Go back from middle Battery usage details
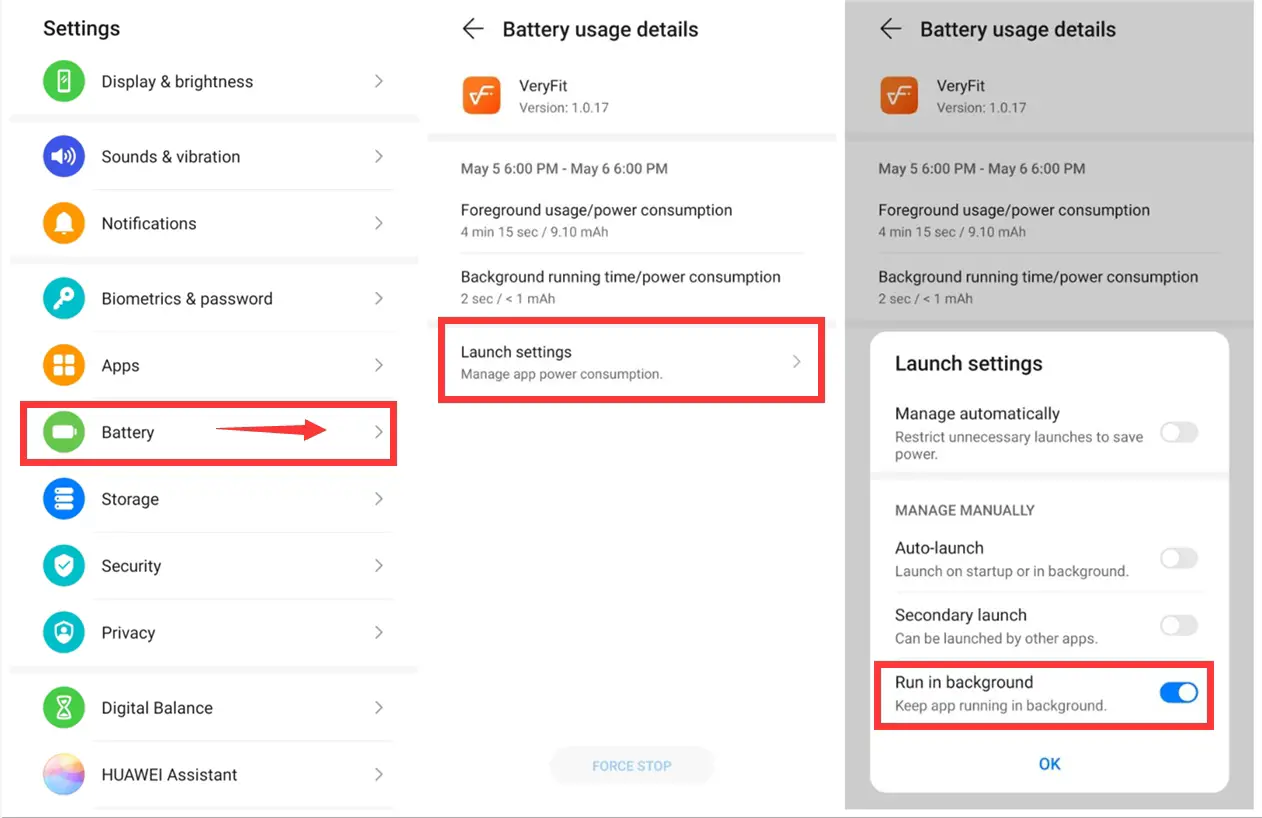The height and width of the screenshot is (818, 1262). pyautogui.click(x=473, y=29)
